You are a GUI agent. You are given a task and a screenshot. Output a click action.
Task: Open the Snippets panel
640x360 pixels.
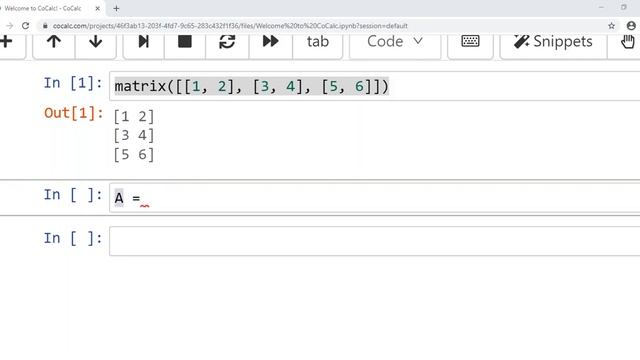pos(553,42)
